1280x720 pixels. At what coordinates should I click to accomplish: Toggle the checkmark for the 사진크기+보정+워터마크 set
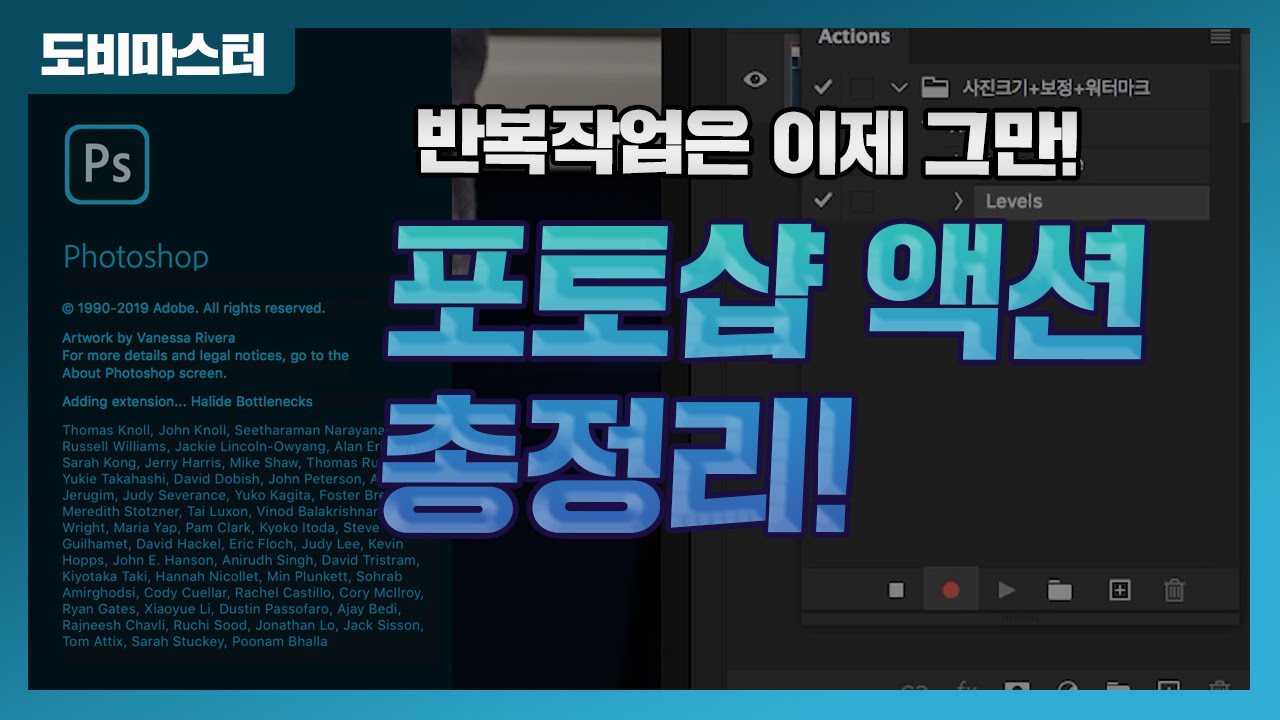click(823, 87)
